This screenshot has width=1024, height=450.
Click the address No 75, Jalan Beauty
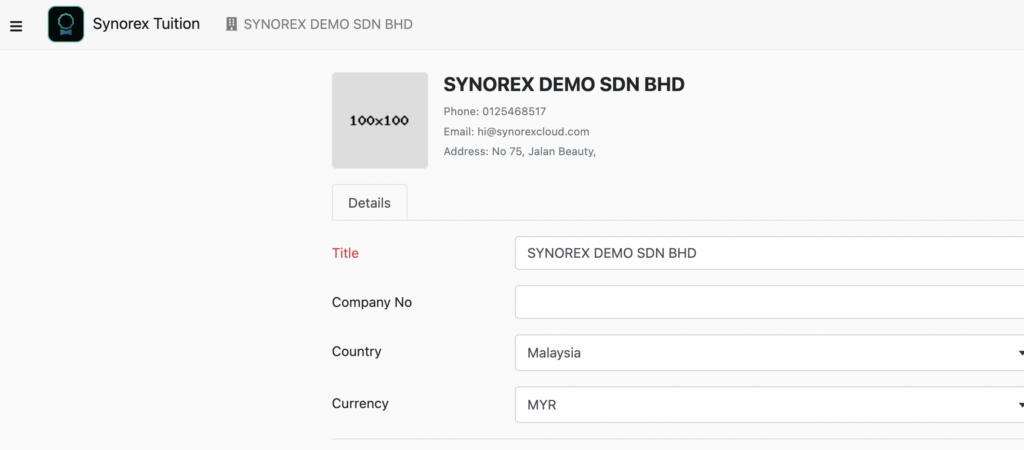coord(543,152)
